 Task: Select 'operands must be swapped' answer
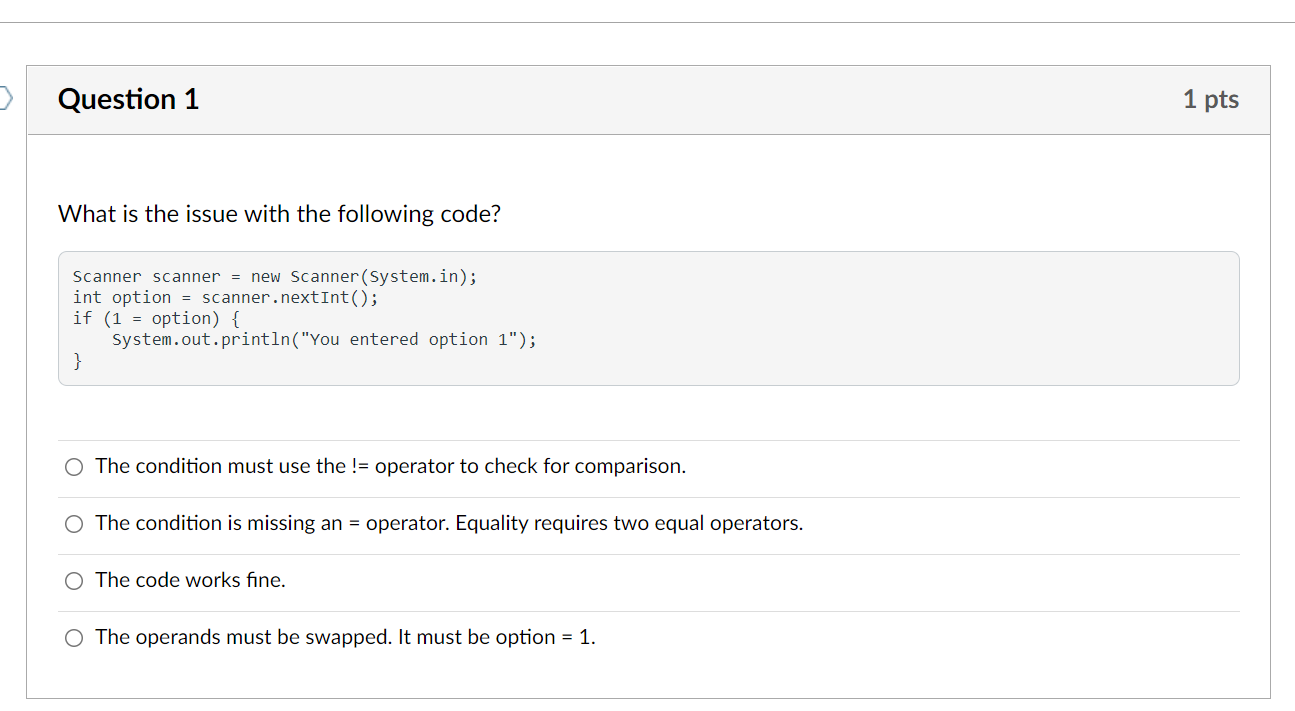74,638
